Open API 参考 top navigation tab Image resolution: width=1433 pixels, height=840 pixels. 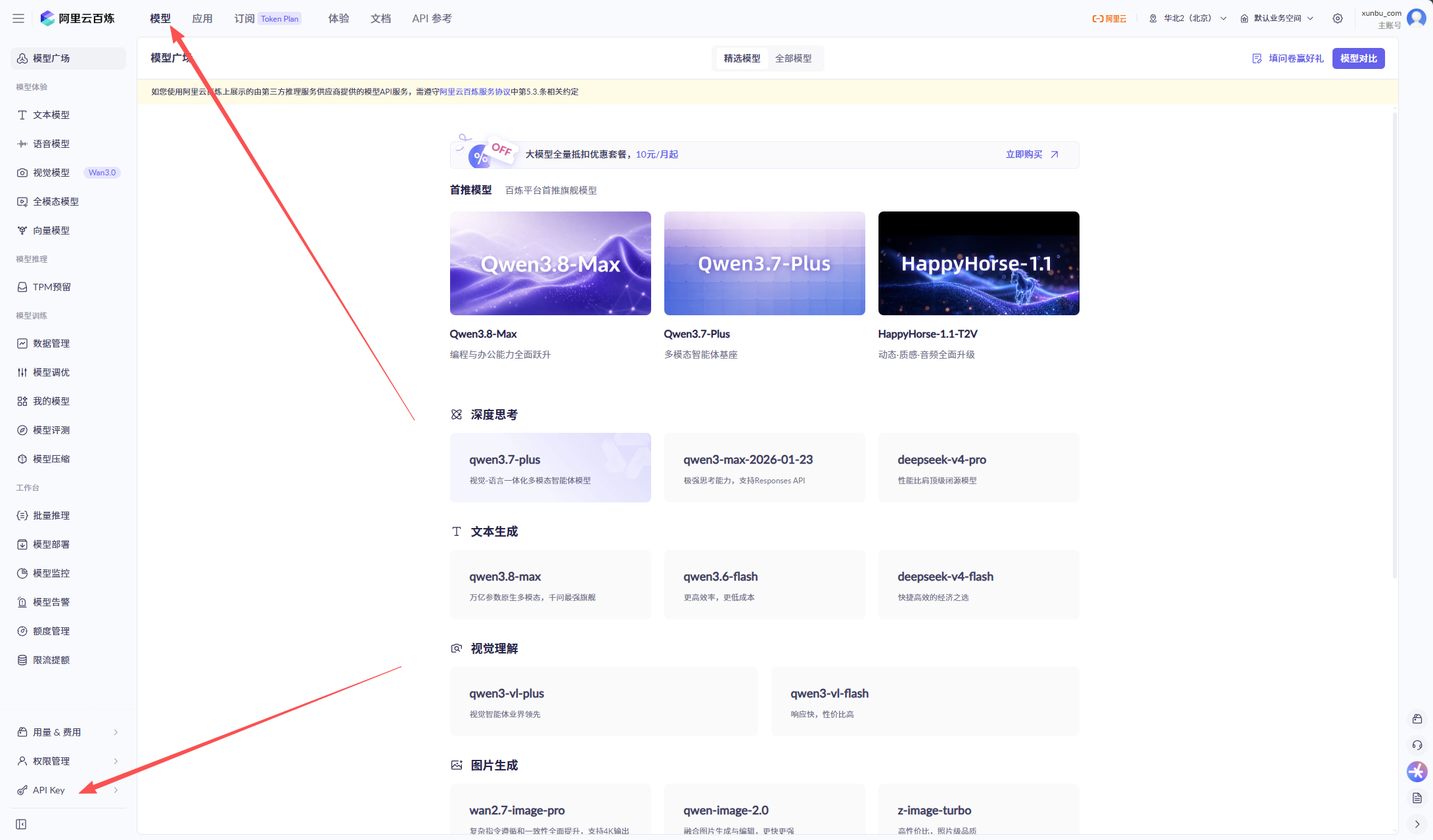tap(432, 18)
